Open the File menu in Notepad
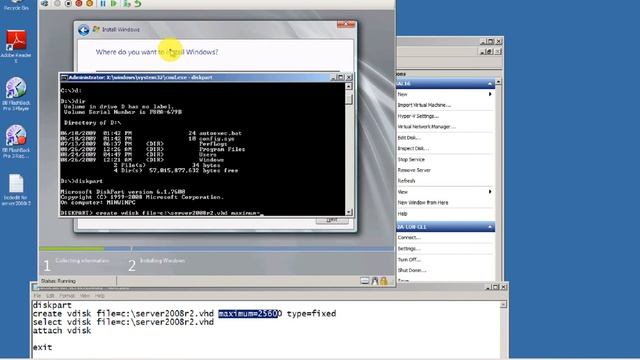 click(x=37, y=296)
